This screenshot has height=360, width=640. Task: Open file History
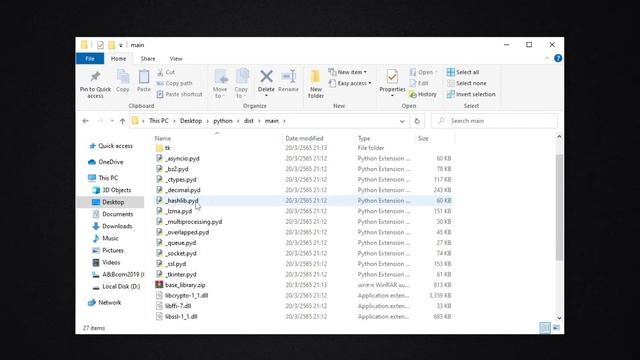pyautogui.click(x=423, y=94)
